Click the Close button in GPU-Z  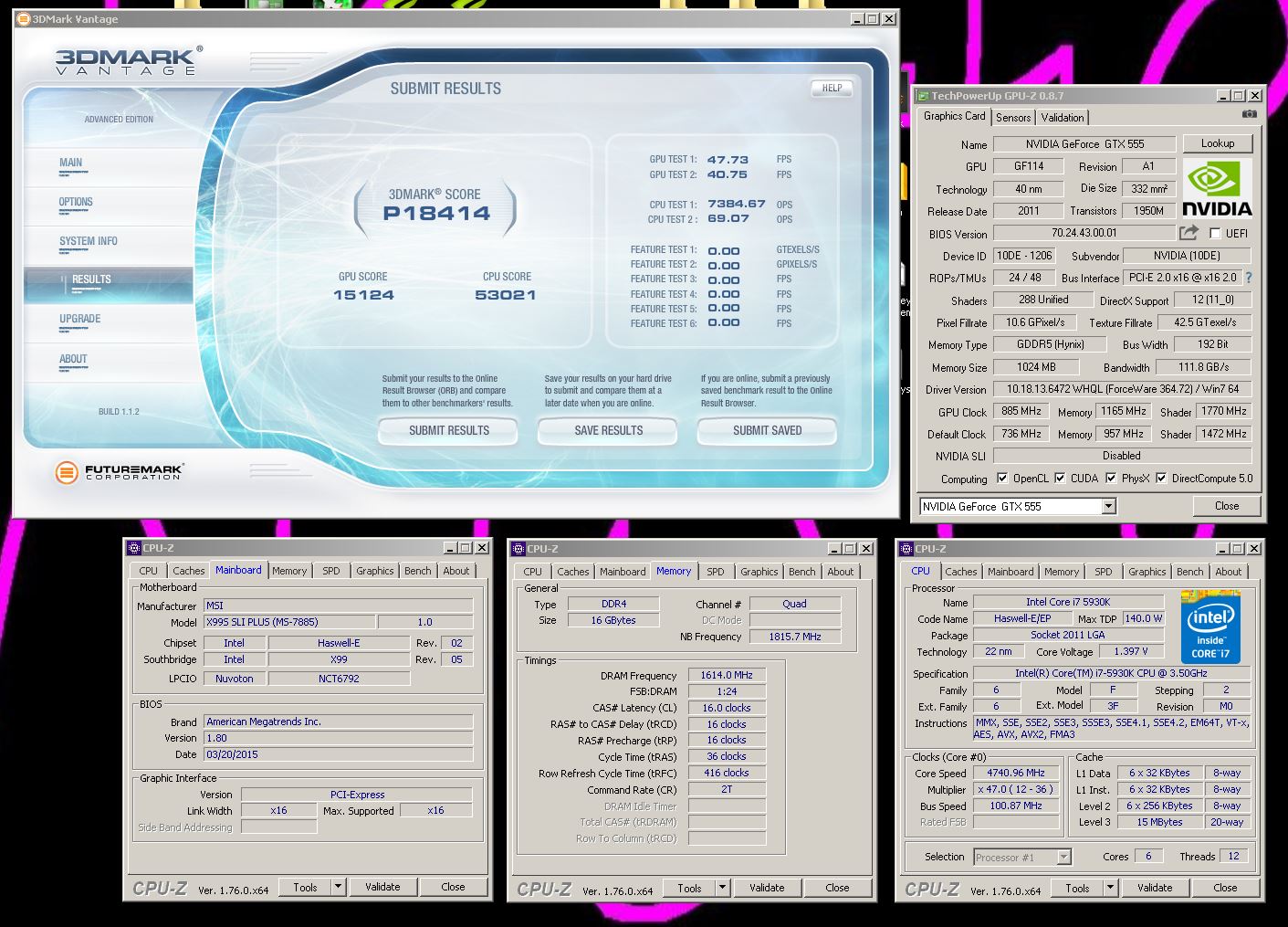[1227, 506]
